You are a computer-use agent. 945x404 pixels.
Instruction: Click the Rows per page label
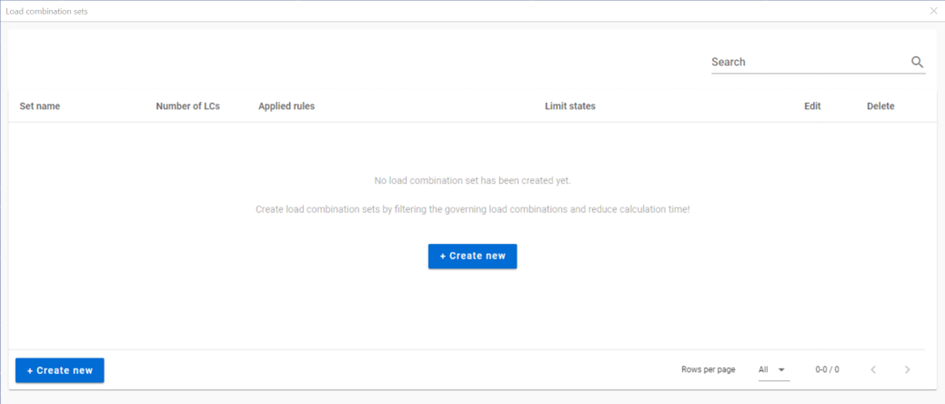point(708,370)
